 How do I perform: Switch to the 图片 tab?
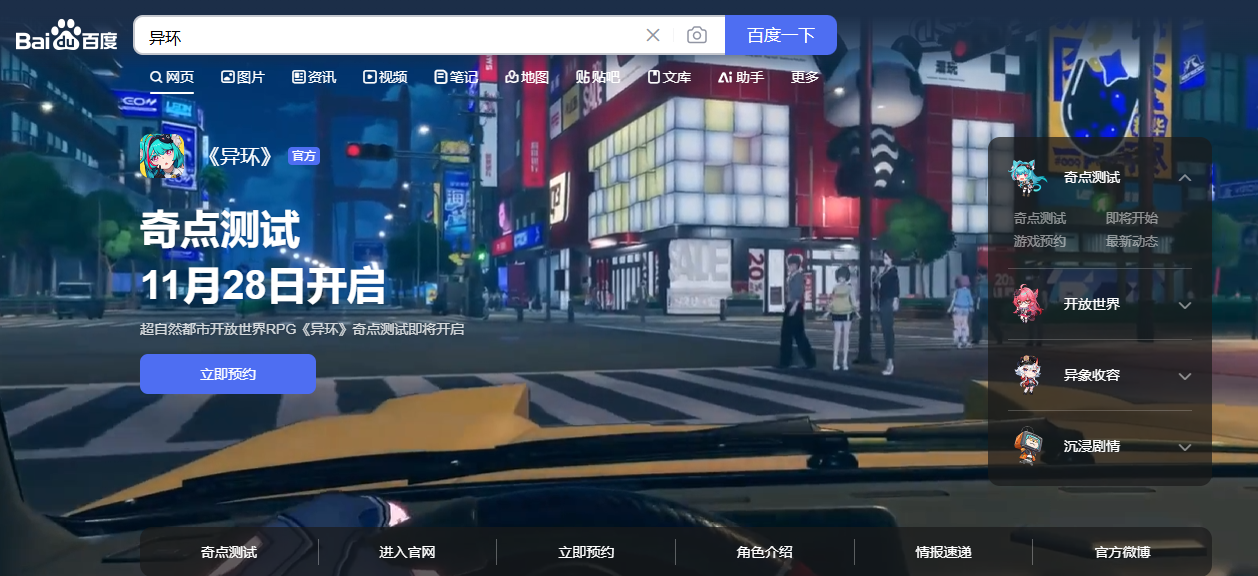[243, 77]
